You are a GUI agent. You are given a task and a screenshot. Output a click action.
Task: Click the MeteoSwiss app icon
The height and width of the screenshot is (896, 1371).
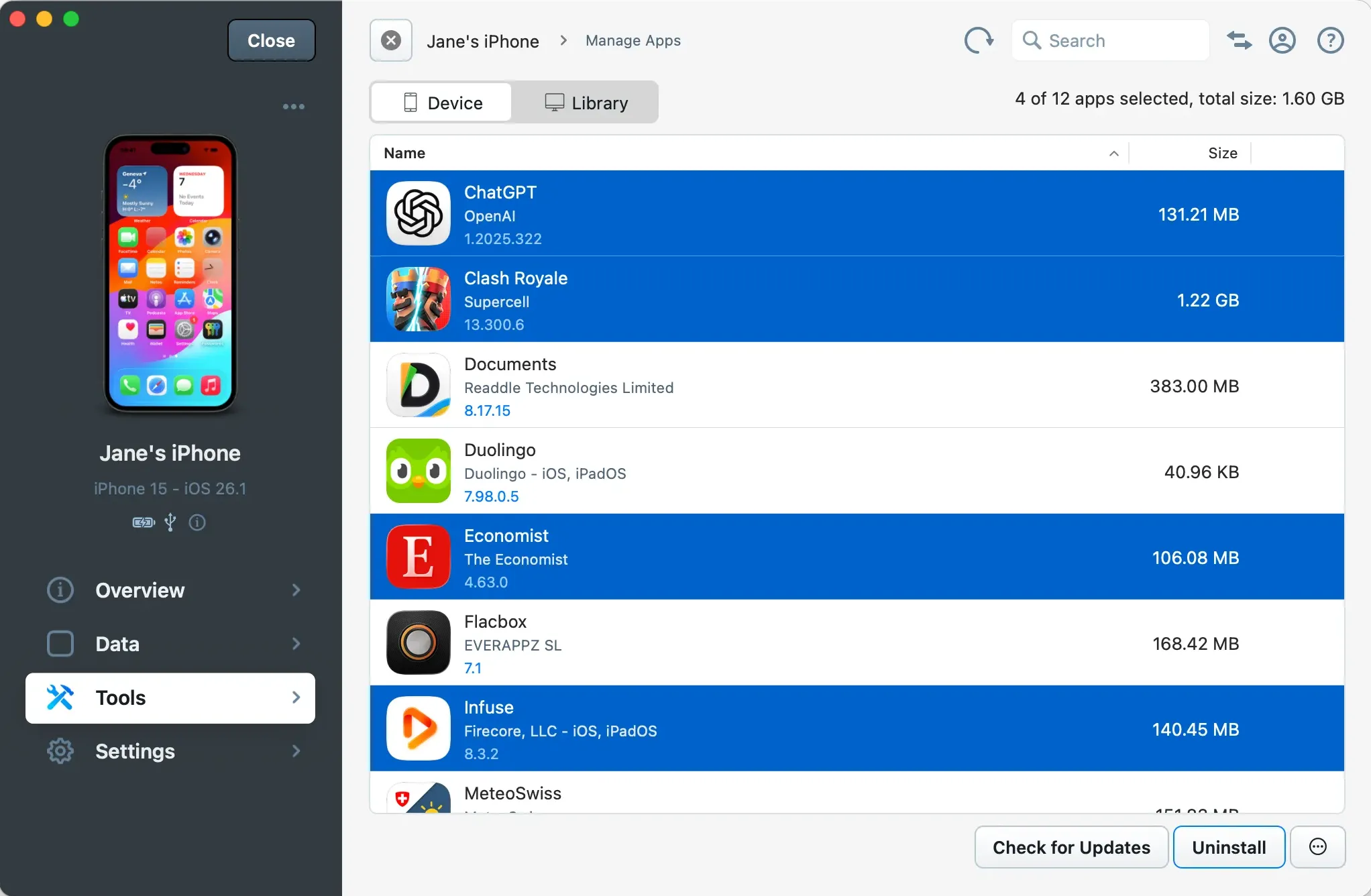click(x=419, y=797)
